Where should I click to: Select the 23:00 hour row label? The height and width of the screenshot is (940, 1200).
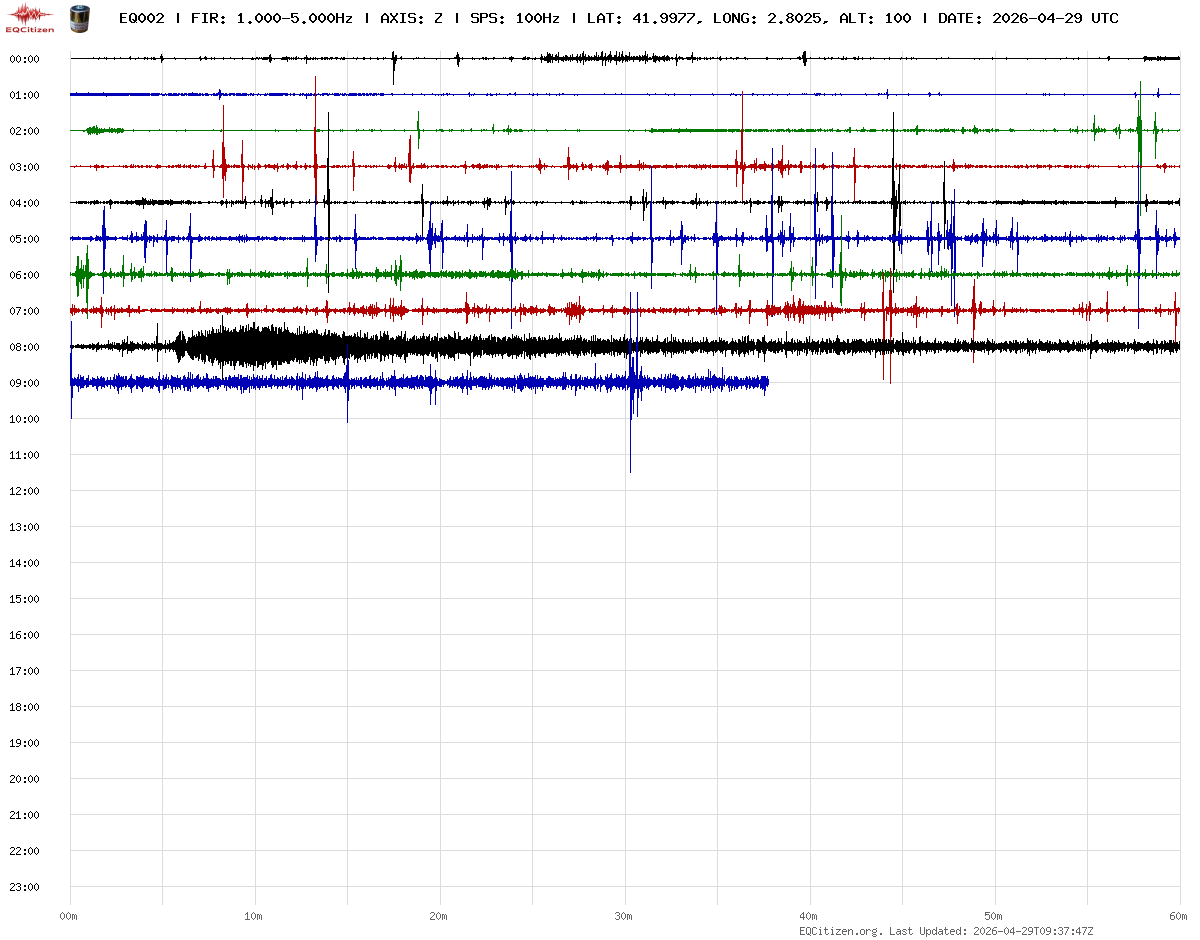[24, 887]
